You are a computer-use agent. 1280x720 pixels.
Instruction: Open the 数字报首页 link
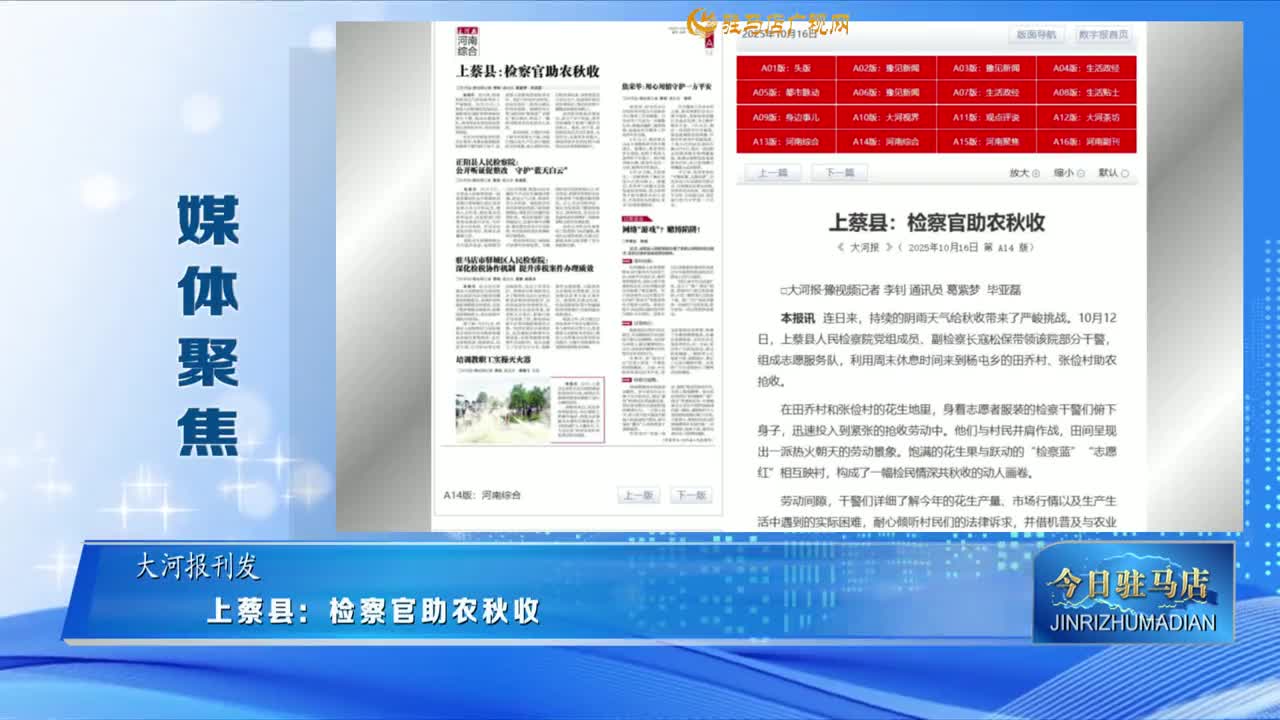click(x=1103, y=35)
